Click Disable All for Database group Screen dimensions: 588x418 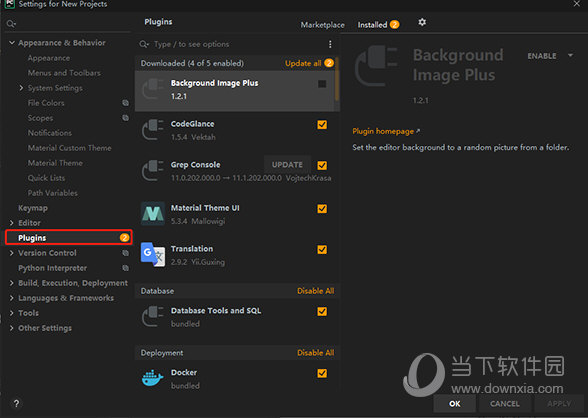point(315,291)
